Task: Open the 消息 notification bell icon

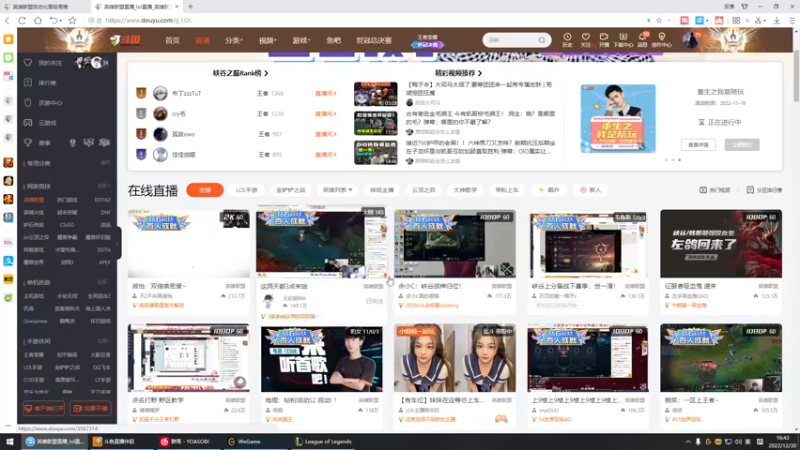Action: pyautogui.click(x=642, y=37)
